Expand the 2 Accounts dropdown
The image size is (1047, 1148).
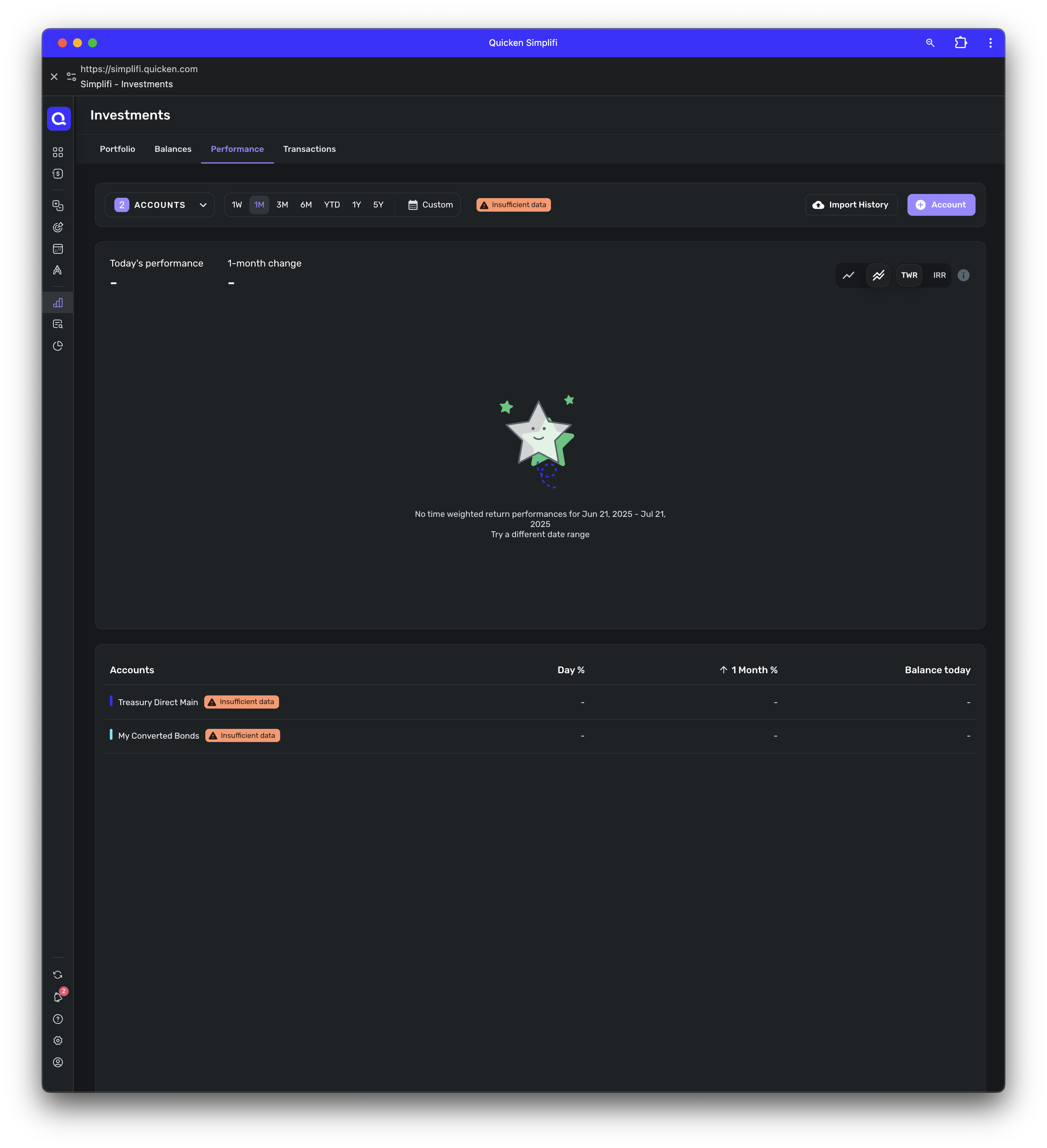click(x=159, y=205)
